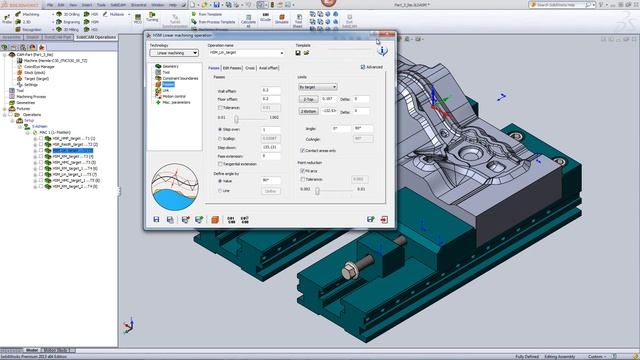Click the Turning icon in the ribbon

(x=152, y=17)
